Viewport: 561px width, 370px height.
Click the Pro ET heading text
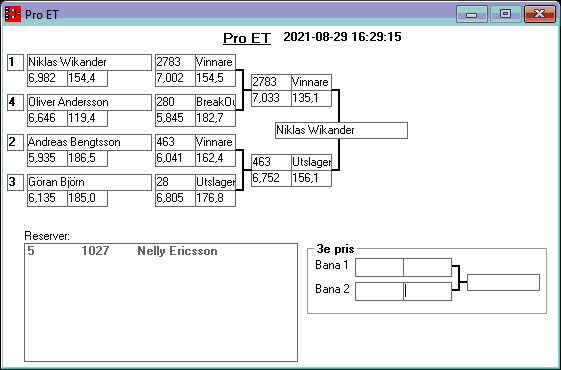[x=247, y=38]
